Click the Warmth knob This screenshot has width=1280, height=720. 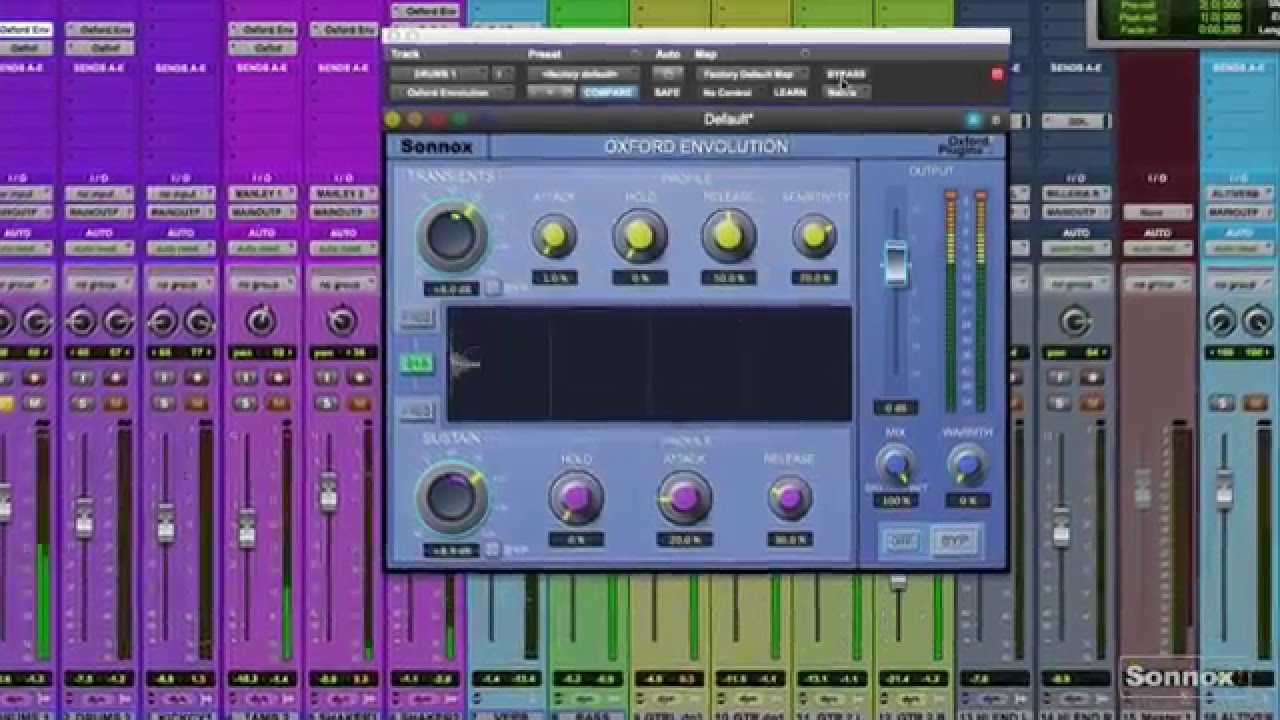pyautogui.click(x=967, y=465)
